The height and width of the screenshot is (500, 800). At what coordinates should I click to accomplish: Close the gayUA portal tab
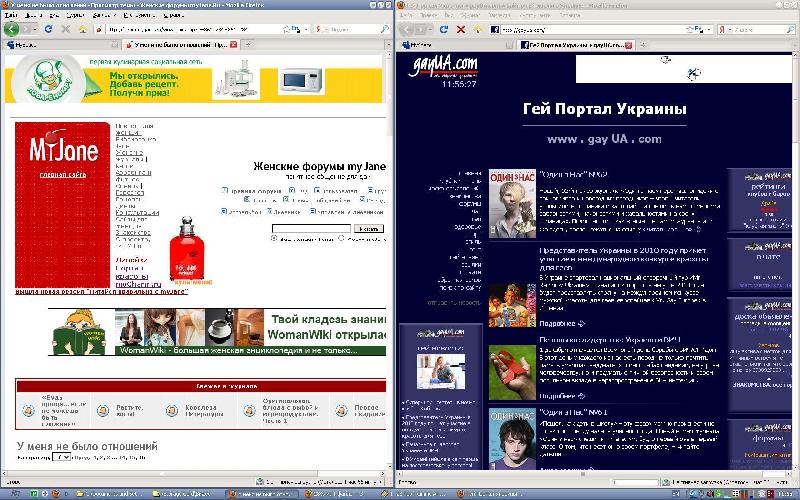[x=629, y=45]
